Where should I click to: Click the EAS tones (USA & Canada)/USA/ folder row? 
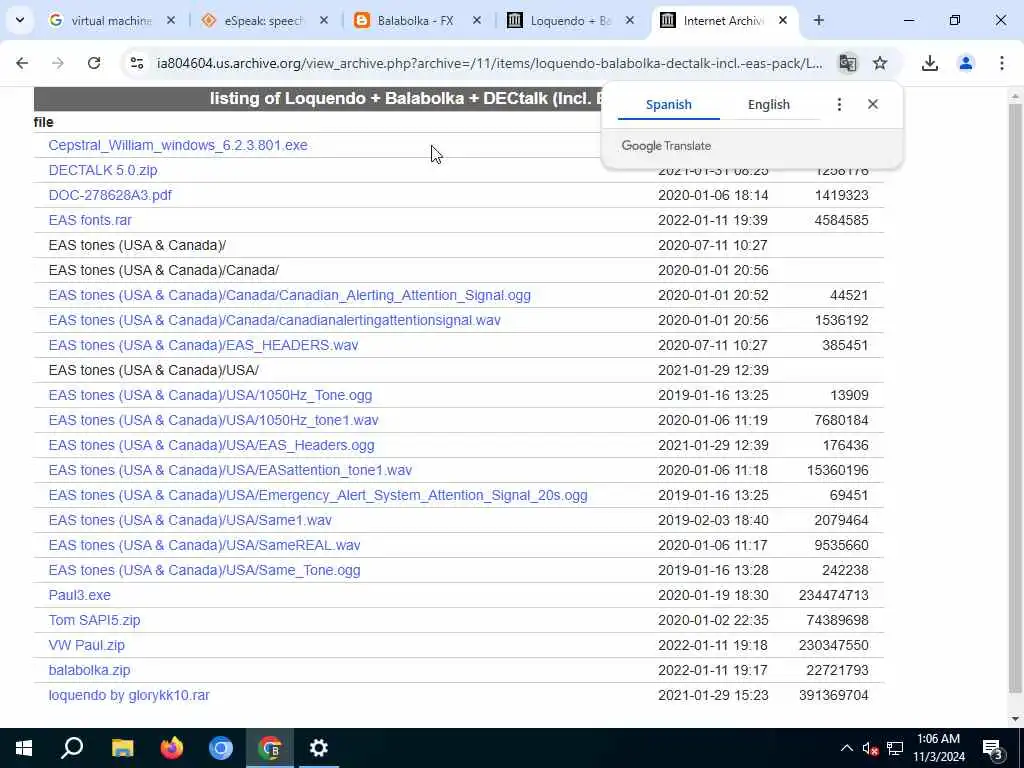[458, 370]
